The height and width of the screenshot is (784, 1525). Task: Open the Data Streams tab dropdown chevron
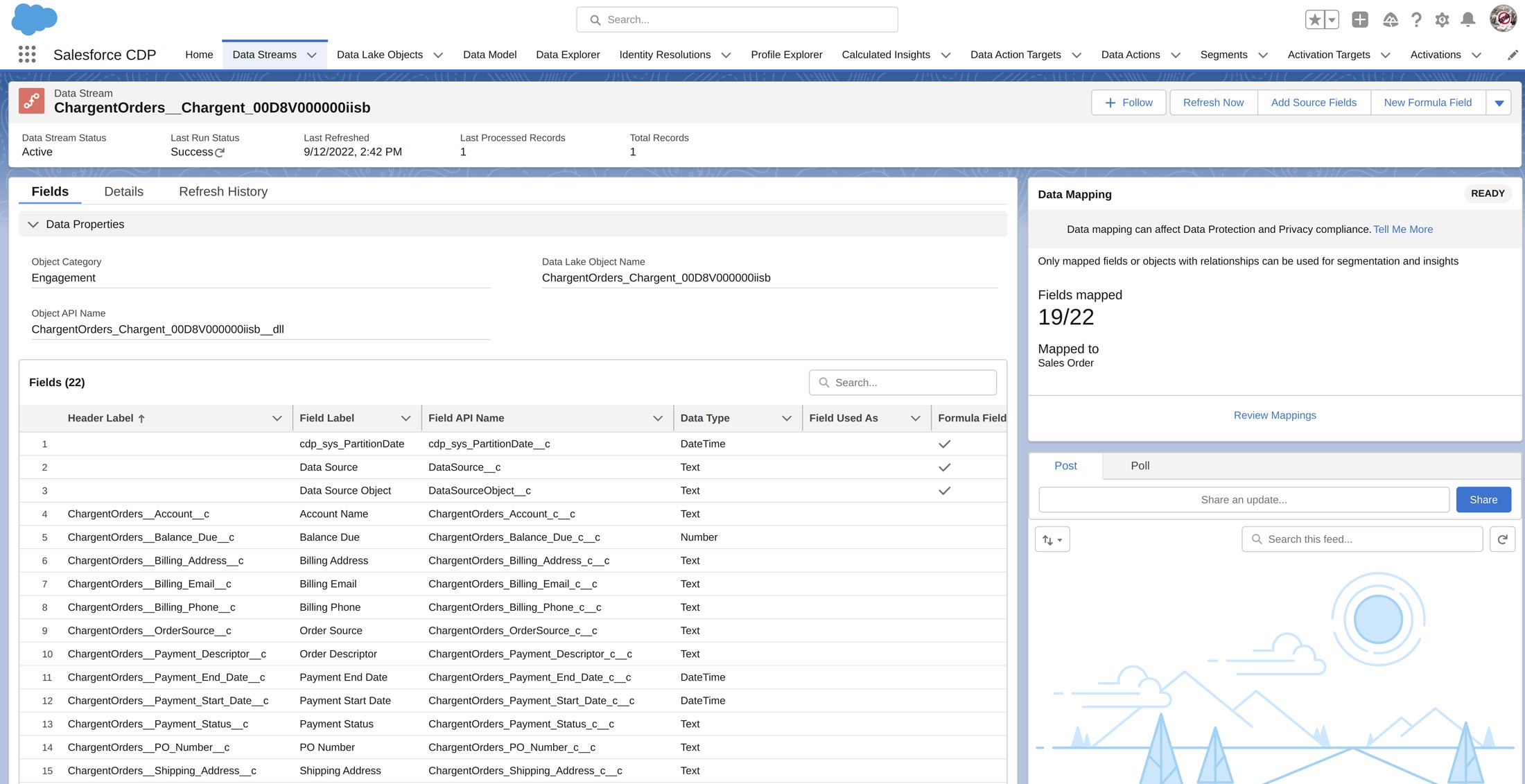pyautogui.click(x=312, y=55)
